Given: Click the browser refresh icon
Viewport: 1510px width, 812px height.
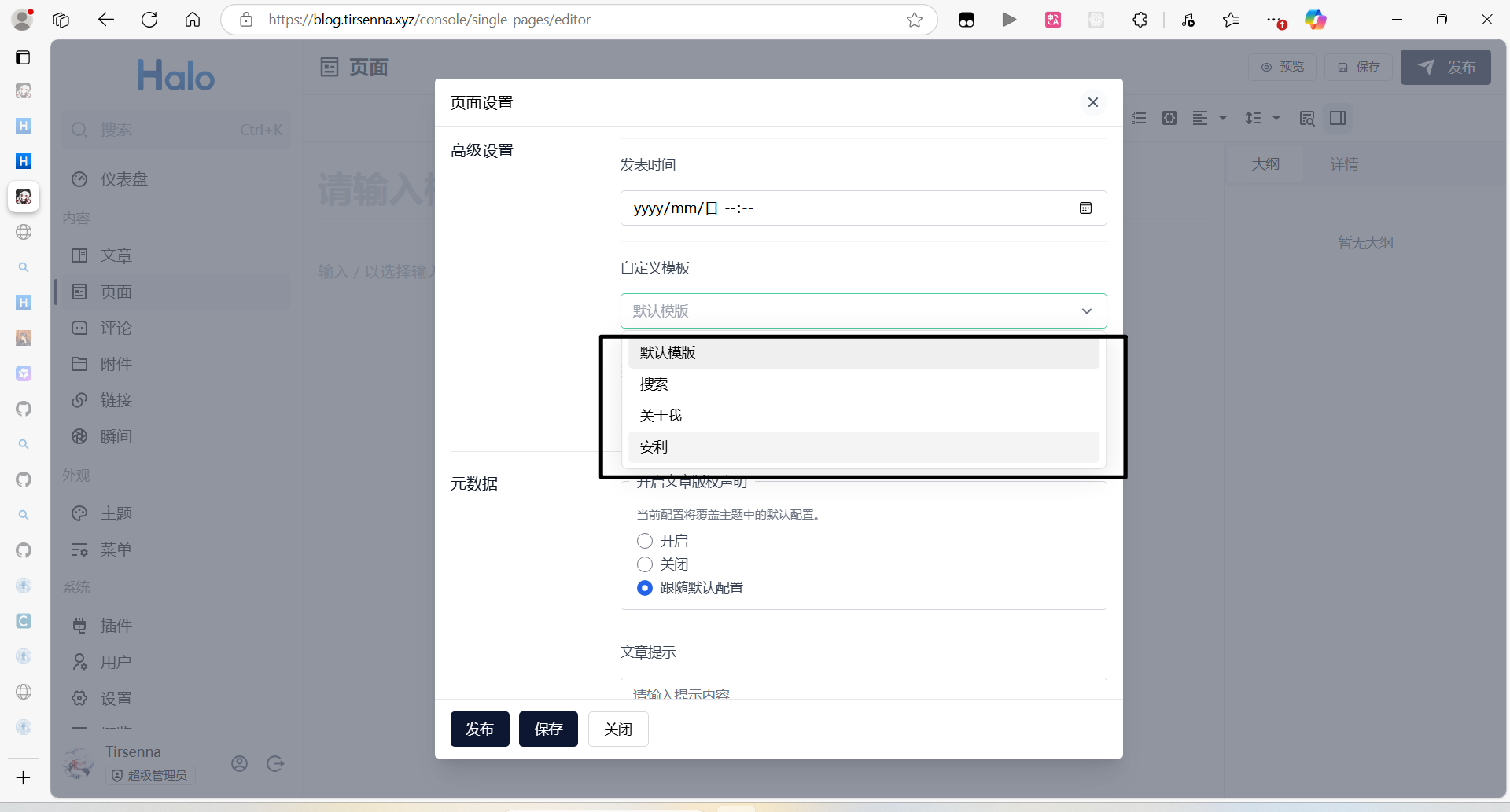Looking at the screenshot, I should pyautogui.click(x=149, y=20).
